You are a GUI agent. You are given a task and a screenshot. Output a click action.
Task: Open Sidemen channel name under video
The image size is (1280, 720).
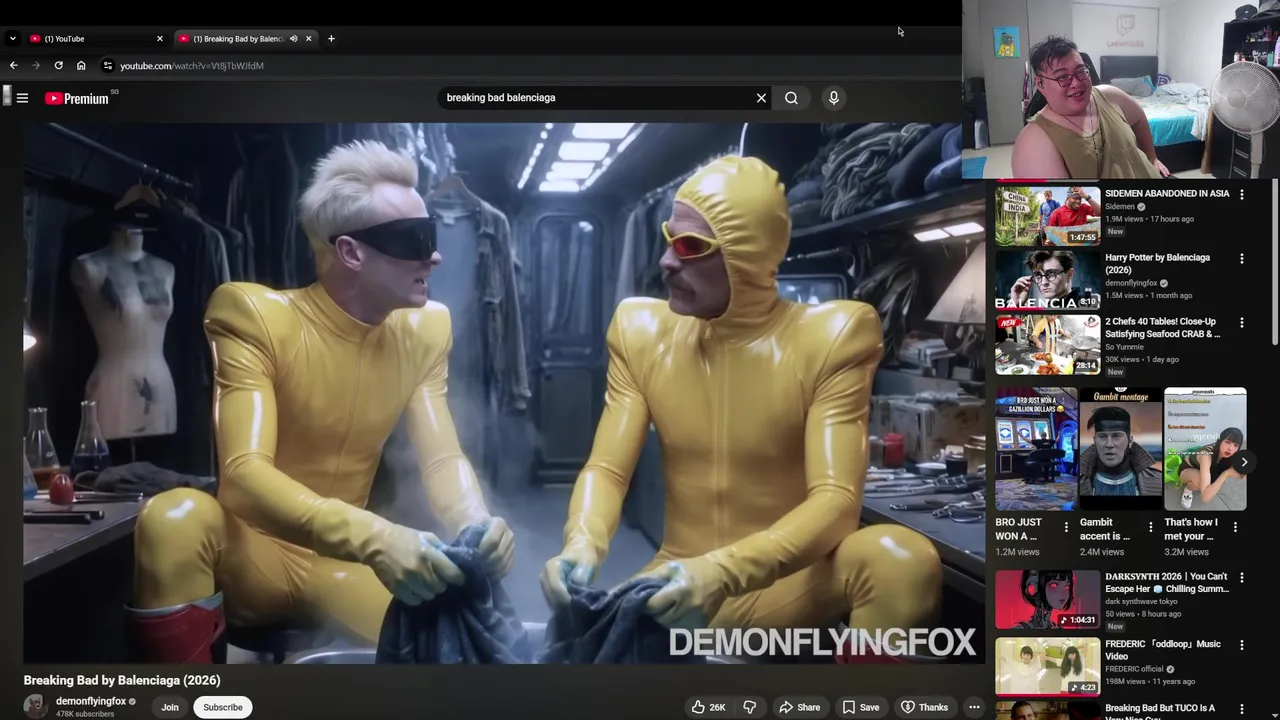pyautogui.click(x=1120, y=207)
